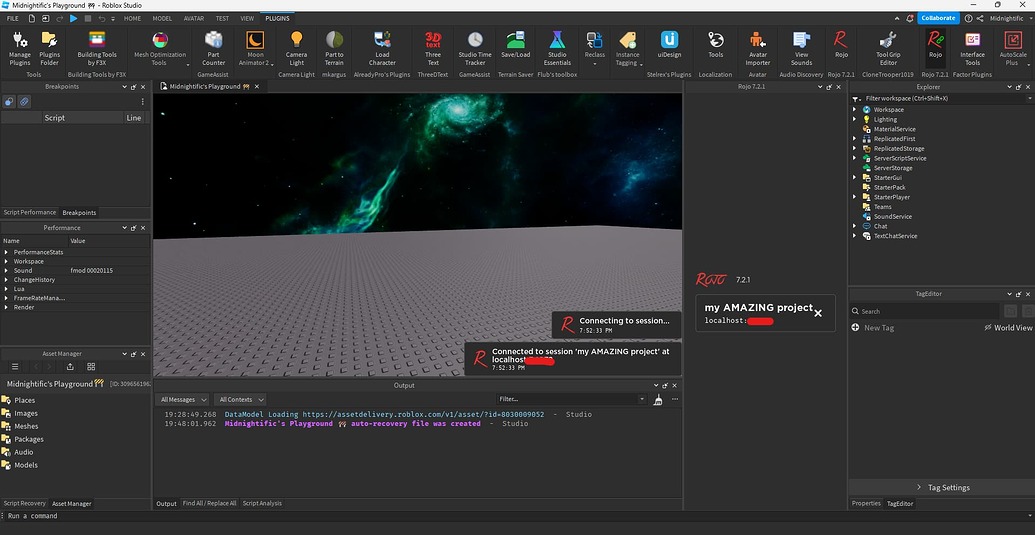Open the MODEL ribbon tab

162,18
